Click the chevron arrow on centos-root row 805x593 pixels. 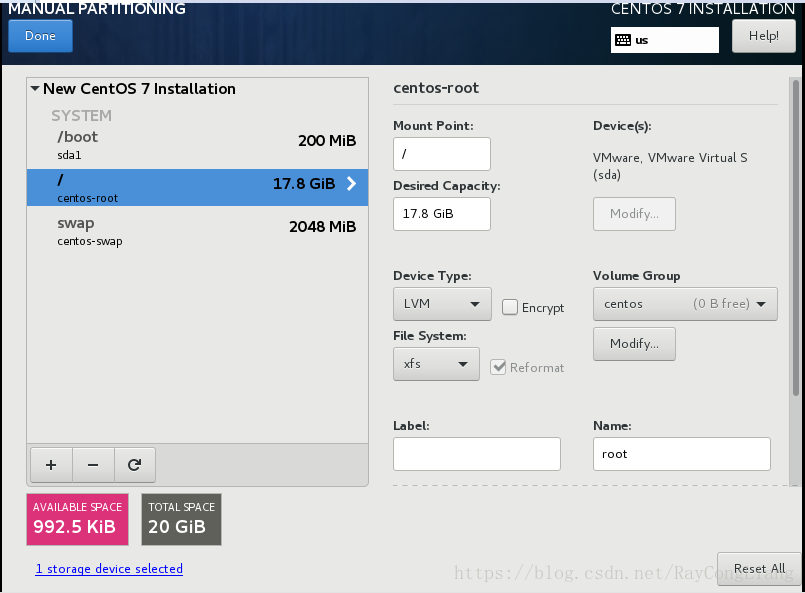point(351,183)
